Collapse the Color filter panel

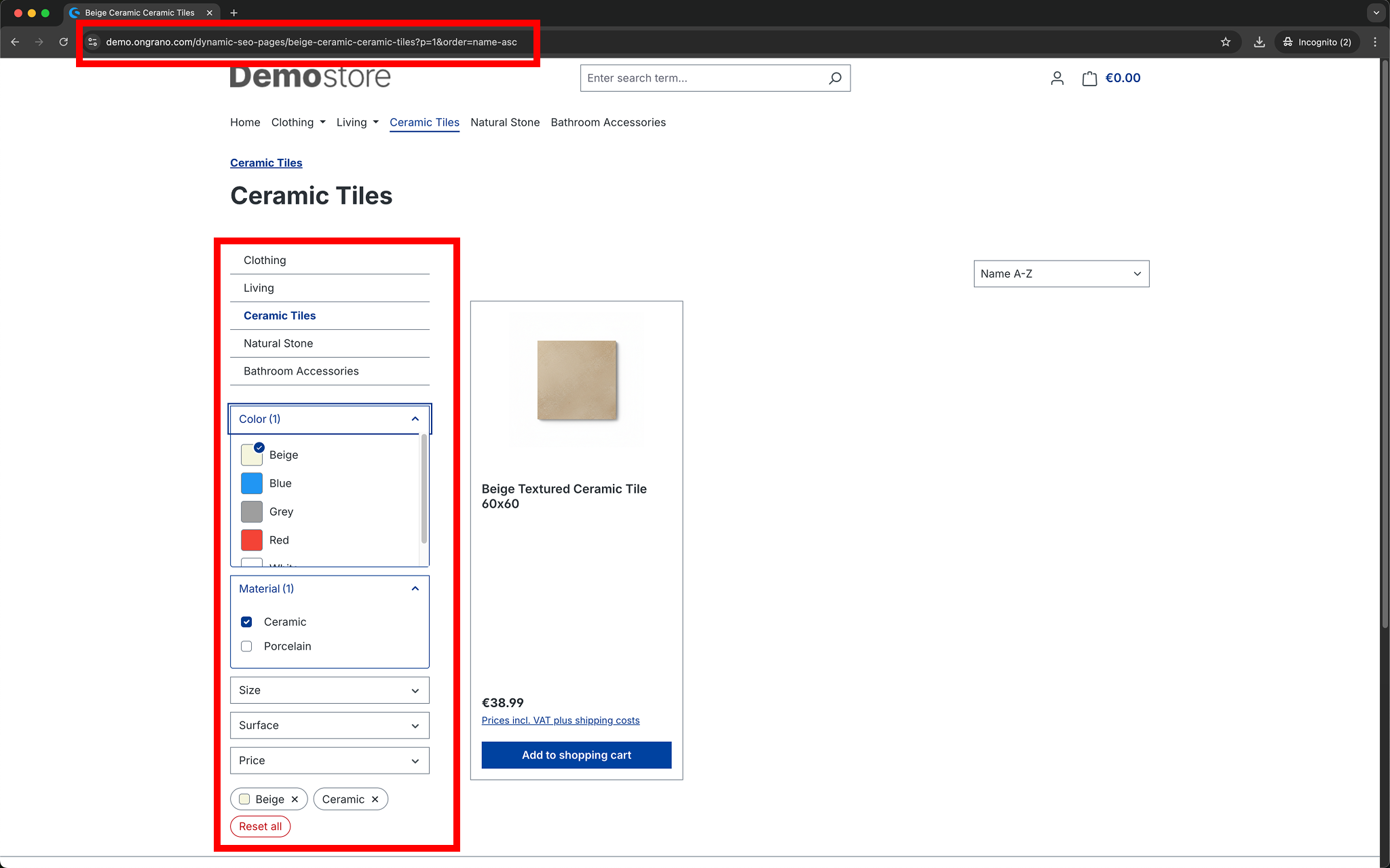click(330, 419)
